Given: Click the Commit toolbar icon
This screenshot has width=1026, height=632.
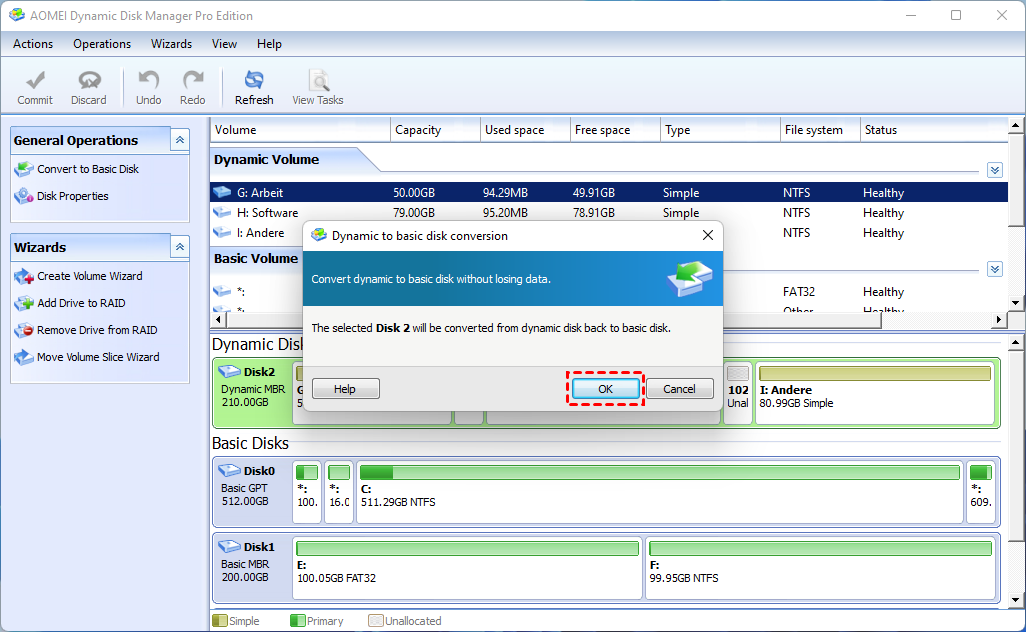Looking at the screenshot, I should pyautogui.click(x=35, y=80).
